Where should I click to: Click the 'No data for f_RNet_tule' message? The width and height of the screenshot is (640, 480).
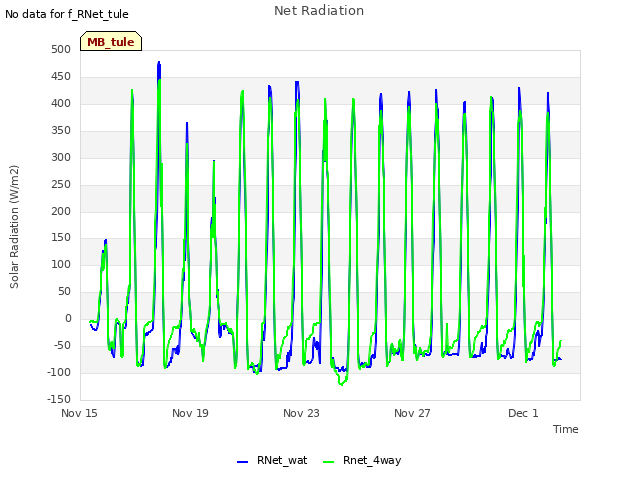tap(67, 14)
